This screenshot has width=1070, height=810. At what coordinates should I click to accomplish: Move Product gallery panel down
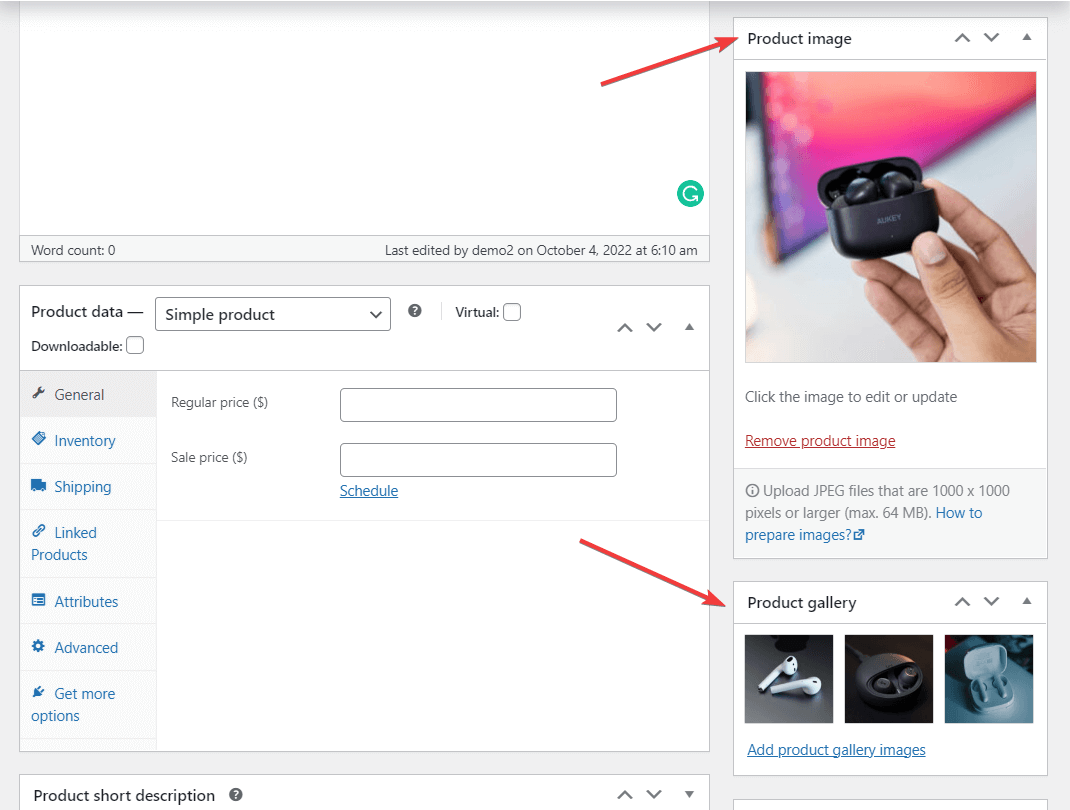pos(992,602)
